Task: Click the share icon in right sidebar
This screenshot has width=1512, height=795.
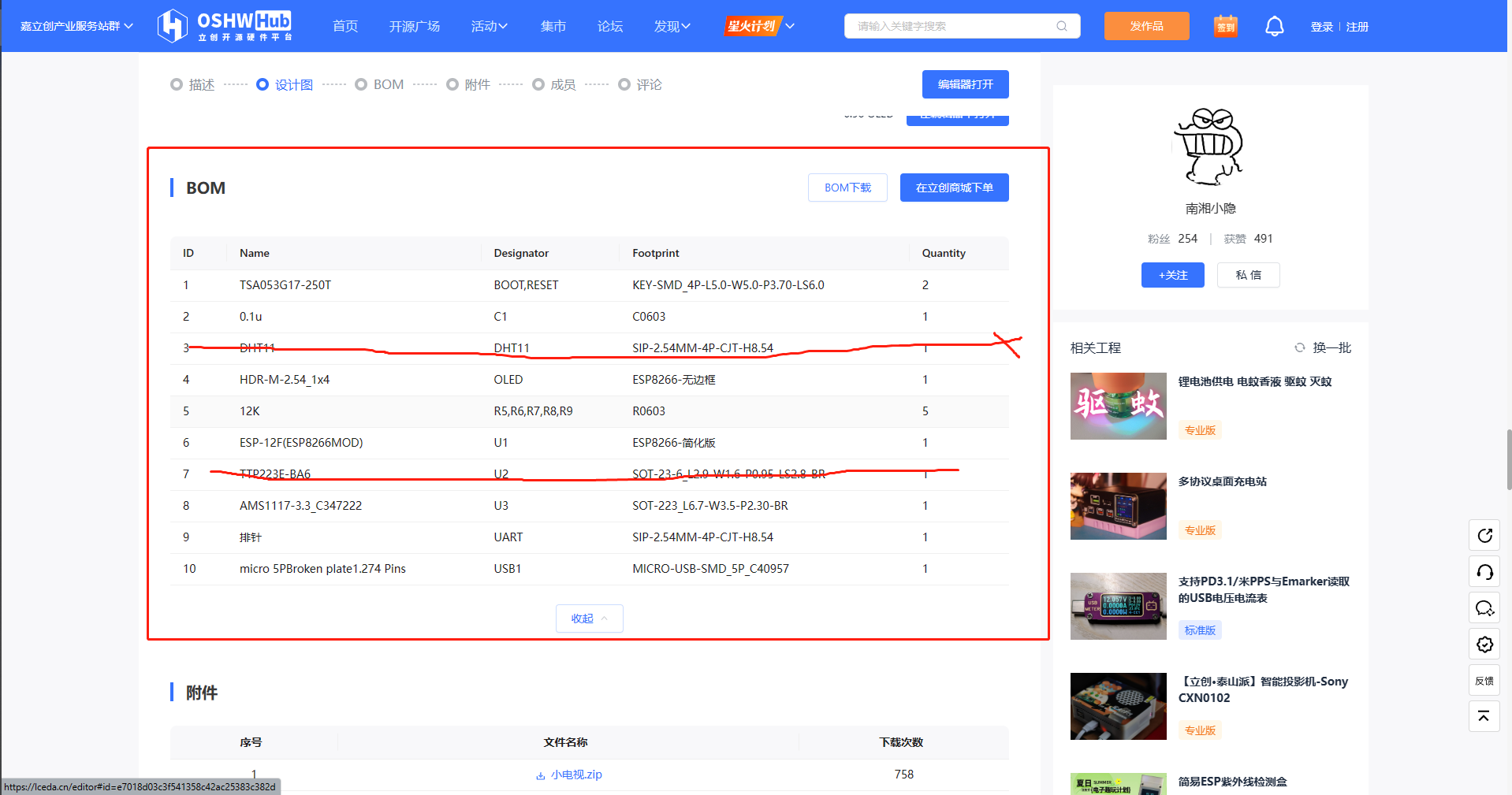Action: (1484, 536)
